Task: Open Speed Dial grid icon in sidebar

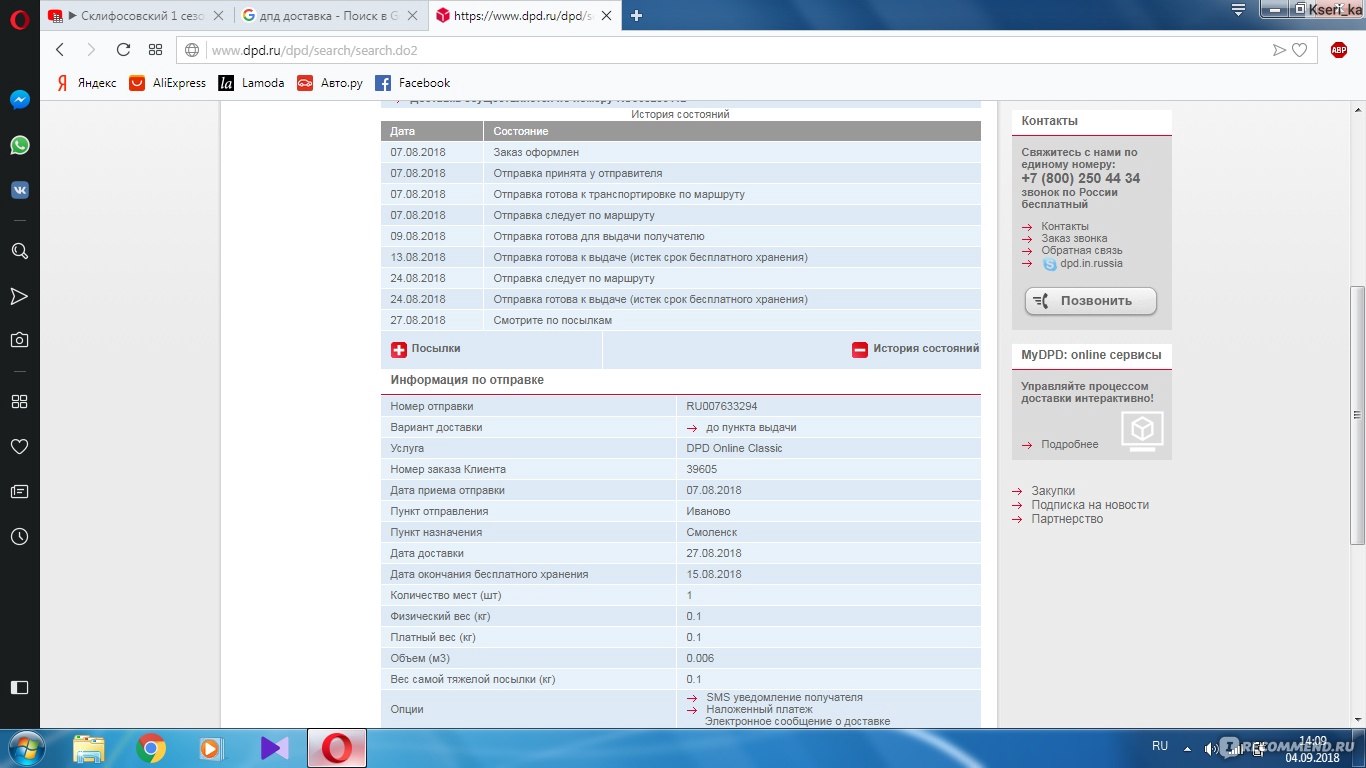Action: [19, 401]
